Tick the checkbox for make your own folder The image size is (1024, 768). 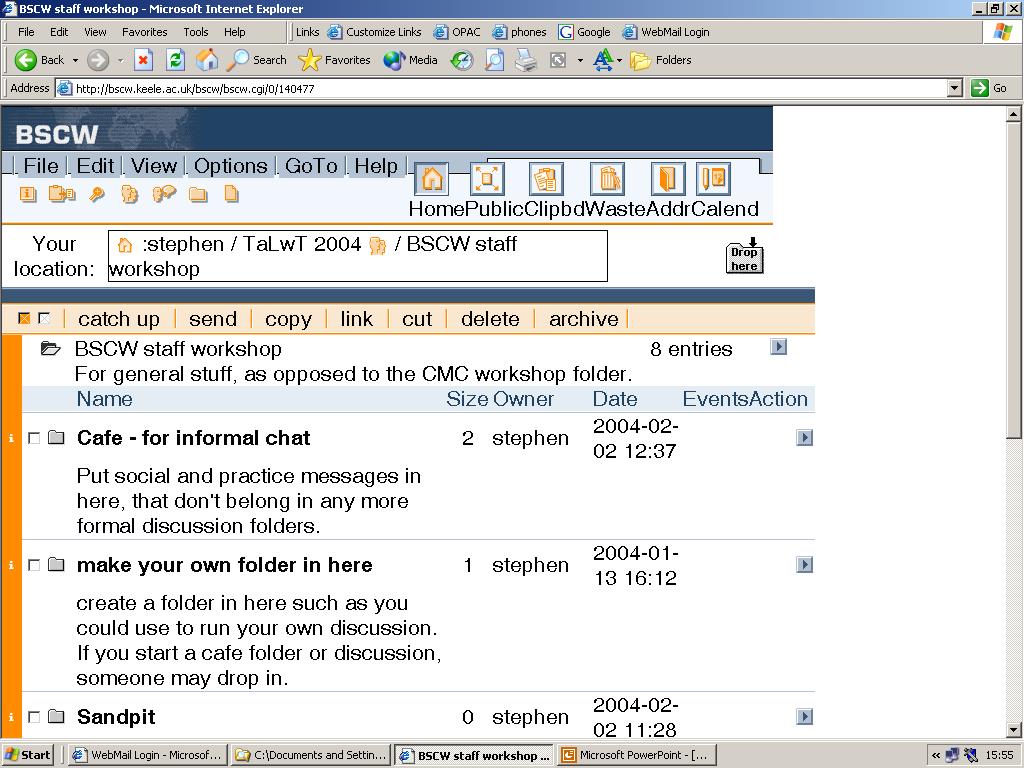[x=34, y=565]
